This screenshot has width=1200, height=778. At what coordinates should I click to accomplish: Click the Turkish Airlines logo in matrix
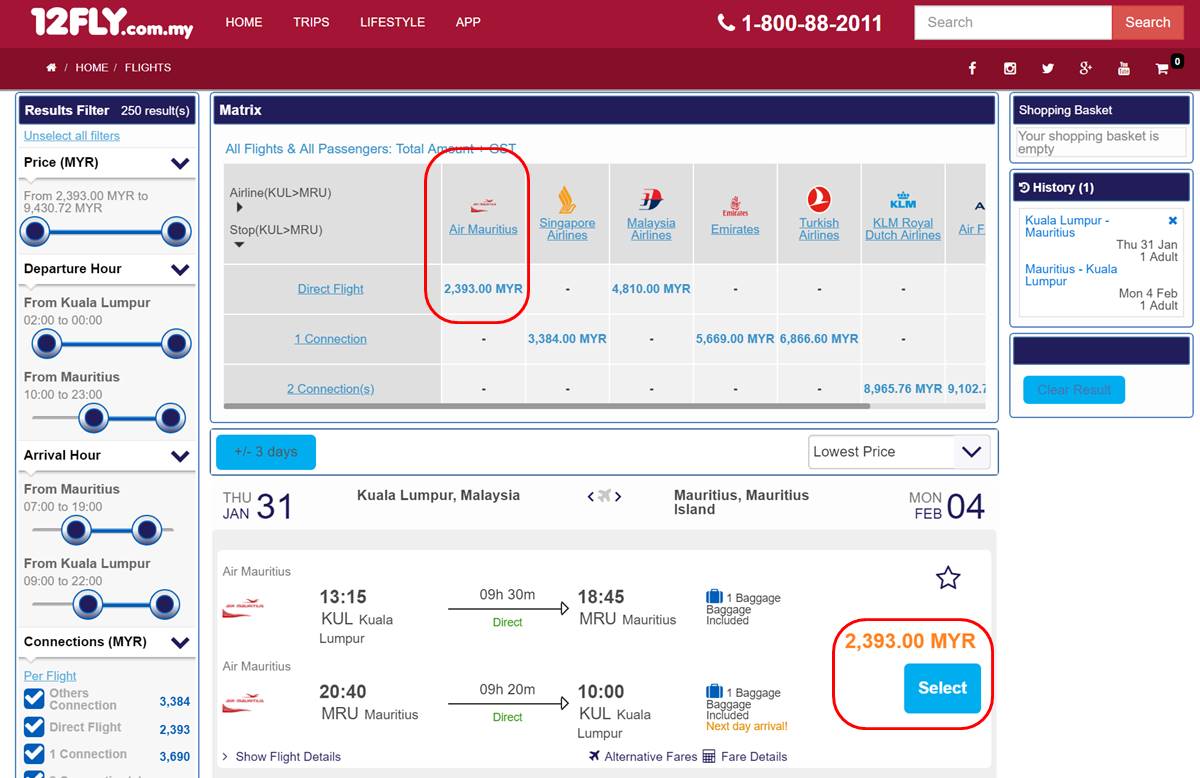[819, 200]
